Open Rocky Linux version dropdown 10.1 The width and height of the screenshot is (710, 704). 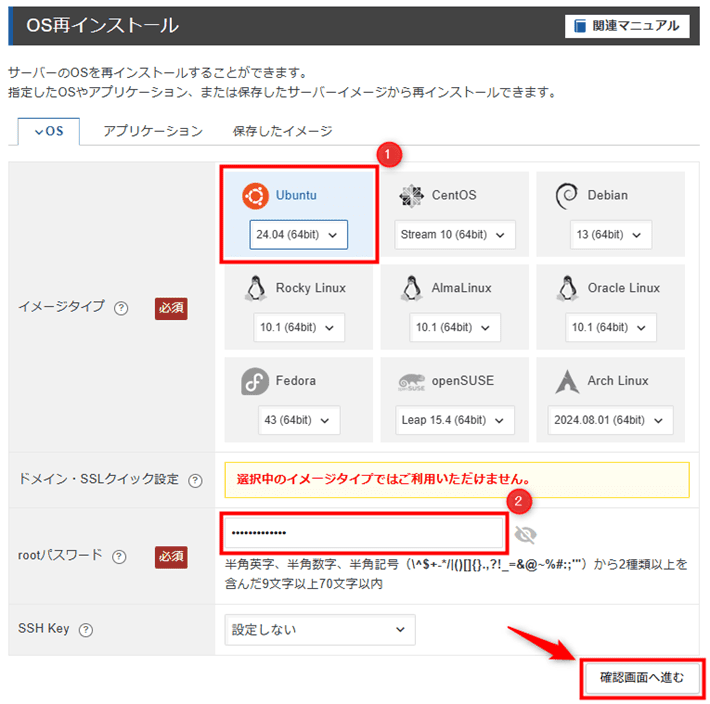(x=299, y=327)
